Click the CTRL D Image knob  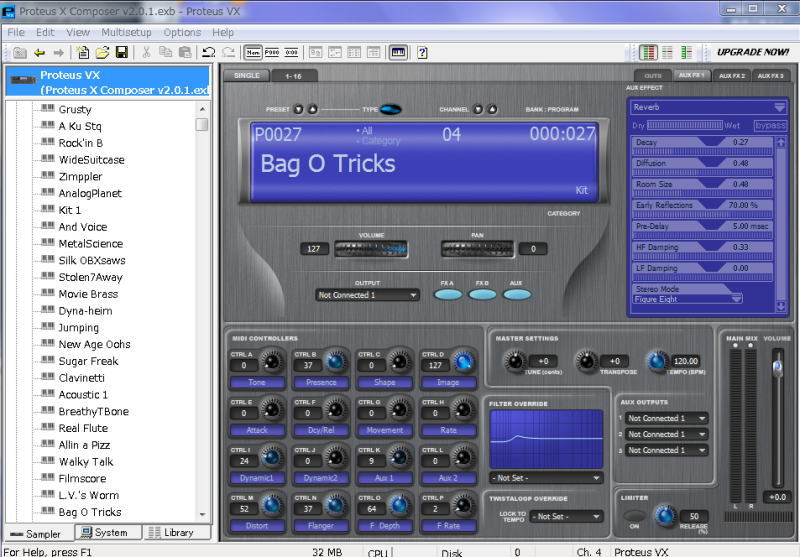[x=463, y=362]
